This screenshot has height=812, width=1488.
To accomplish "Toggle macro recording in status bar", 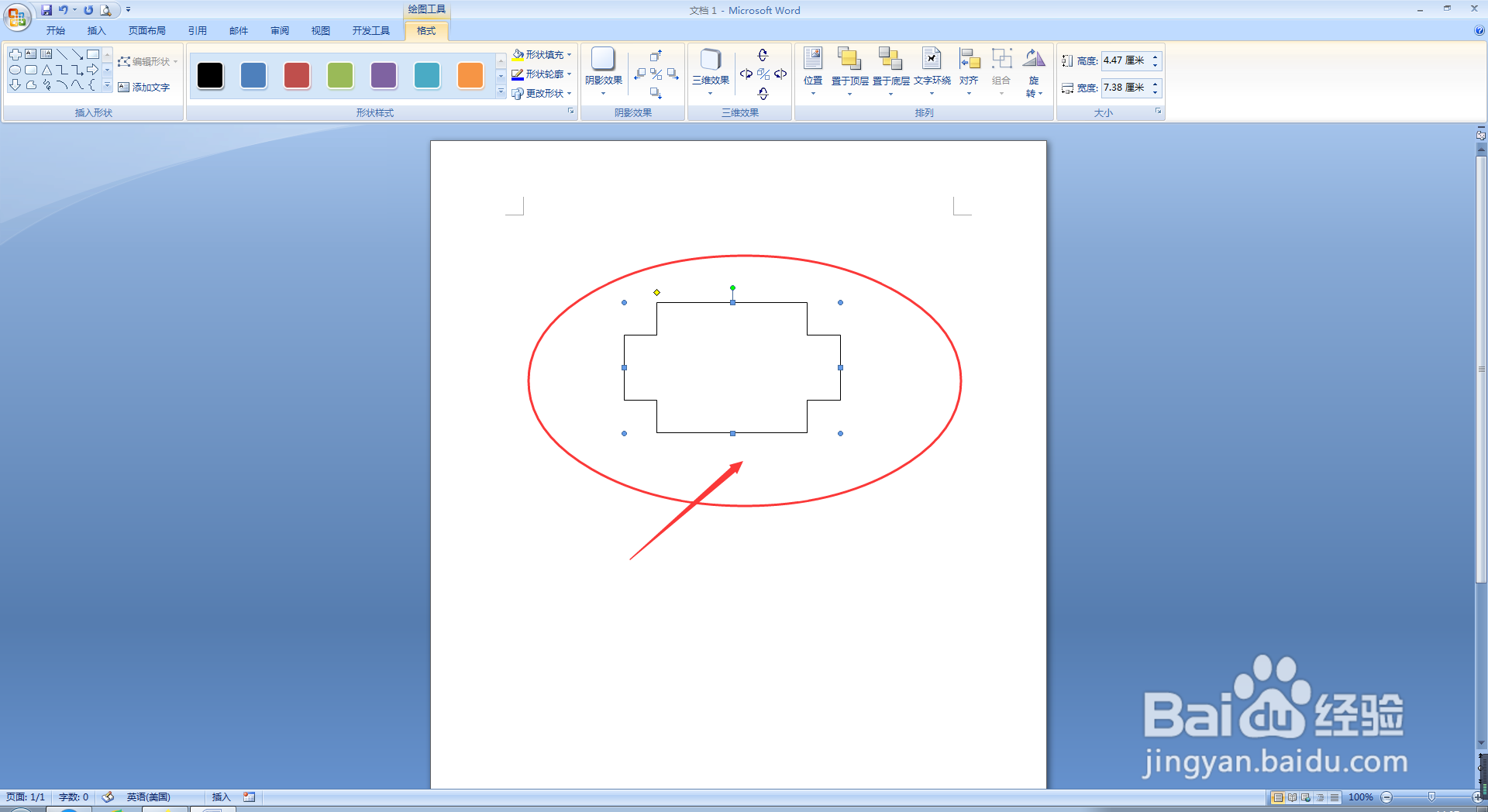I will pyautogui.click(x=250, y=797).
